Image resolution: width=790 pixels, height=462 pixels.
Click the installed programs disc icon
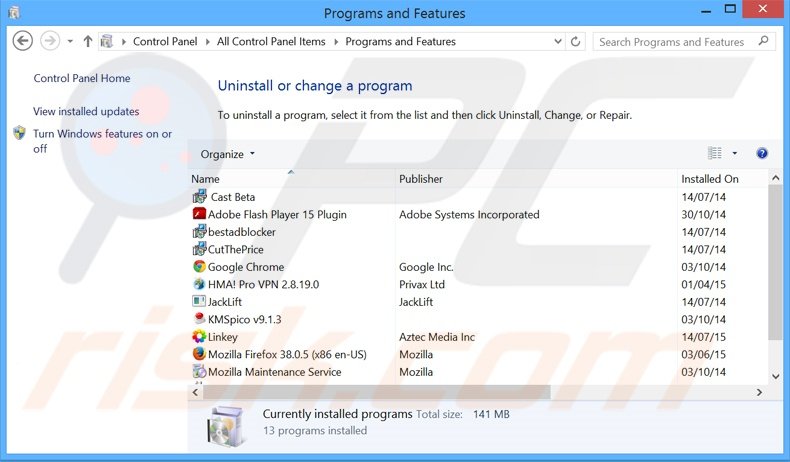[x=227, y=426]
